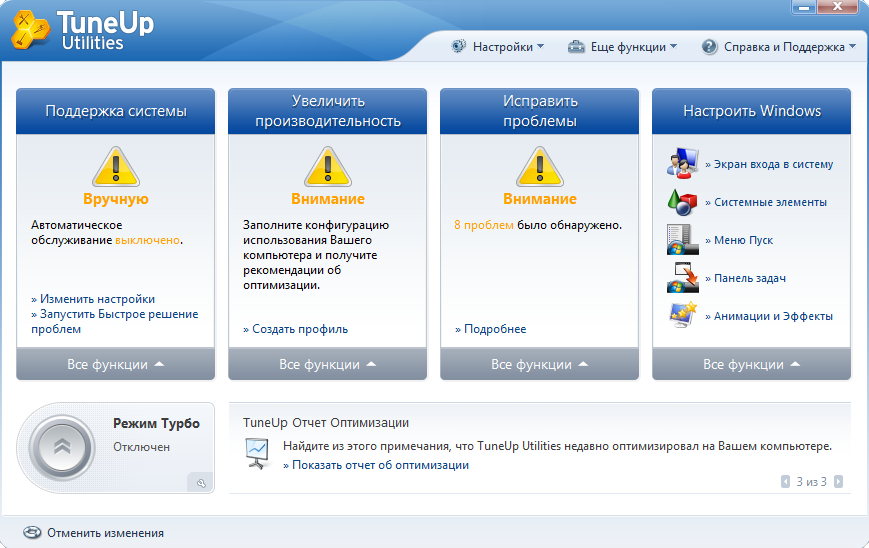Click the warning icon in Увеличить производительность
This screenshot has height=548, width=869.
328,167
